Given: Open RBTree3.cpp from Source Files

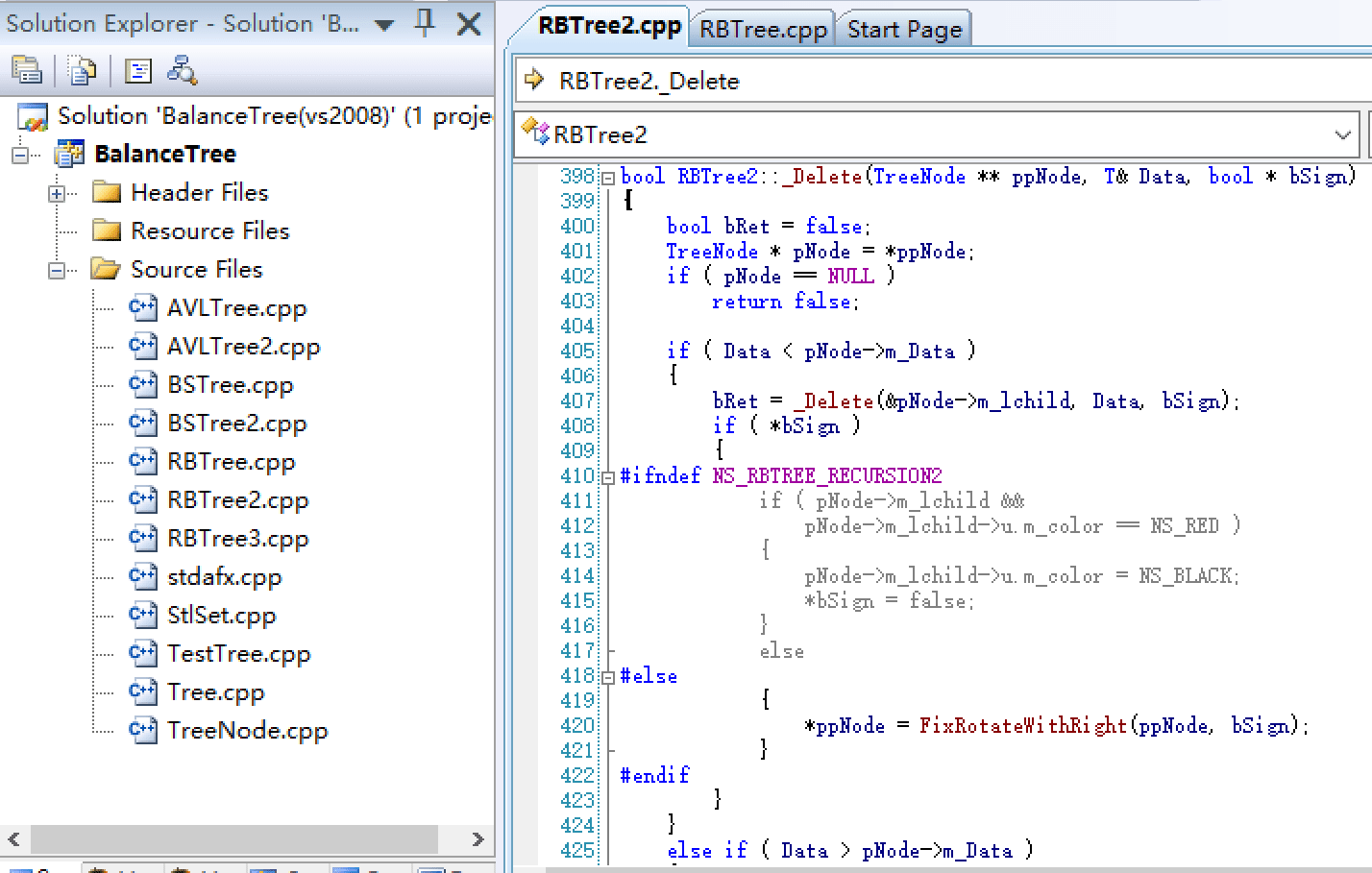Looking at the screenshot, I should point(238,539).
